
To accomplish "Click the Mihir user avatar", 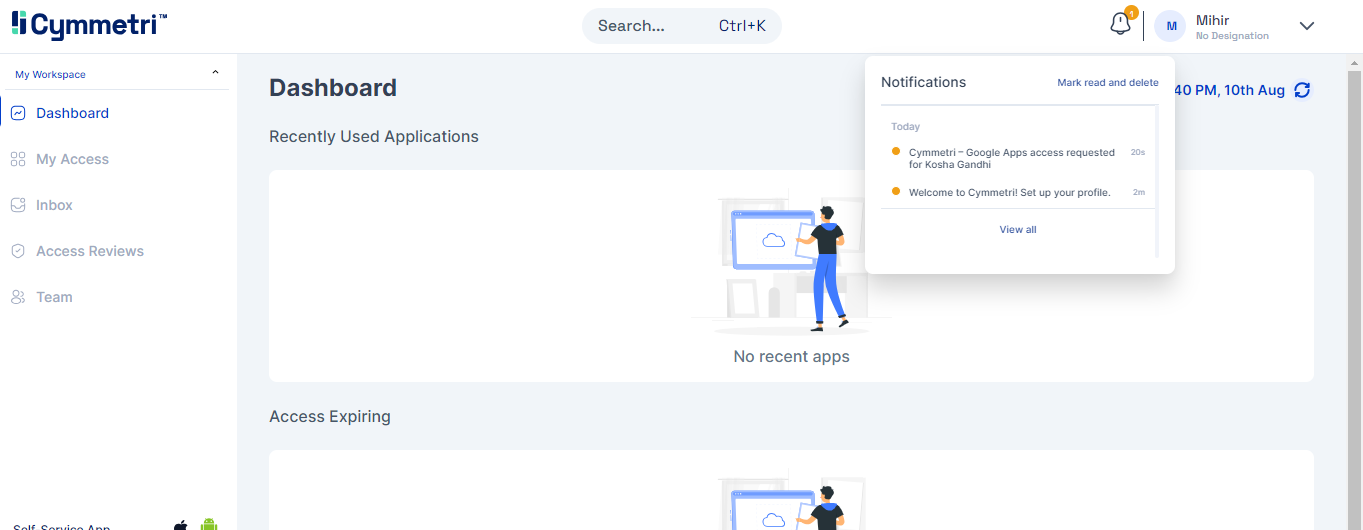I will [x=1170, y=26].
